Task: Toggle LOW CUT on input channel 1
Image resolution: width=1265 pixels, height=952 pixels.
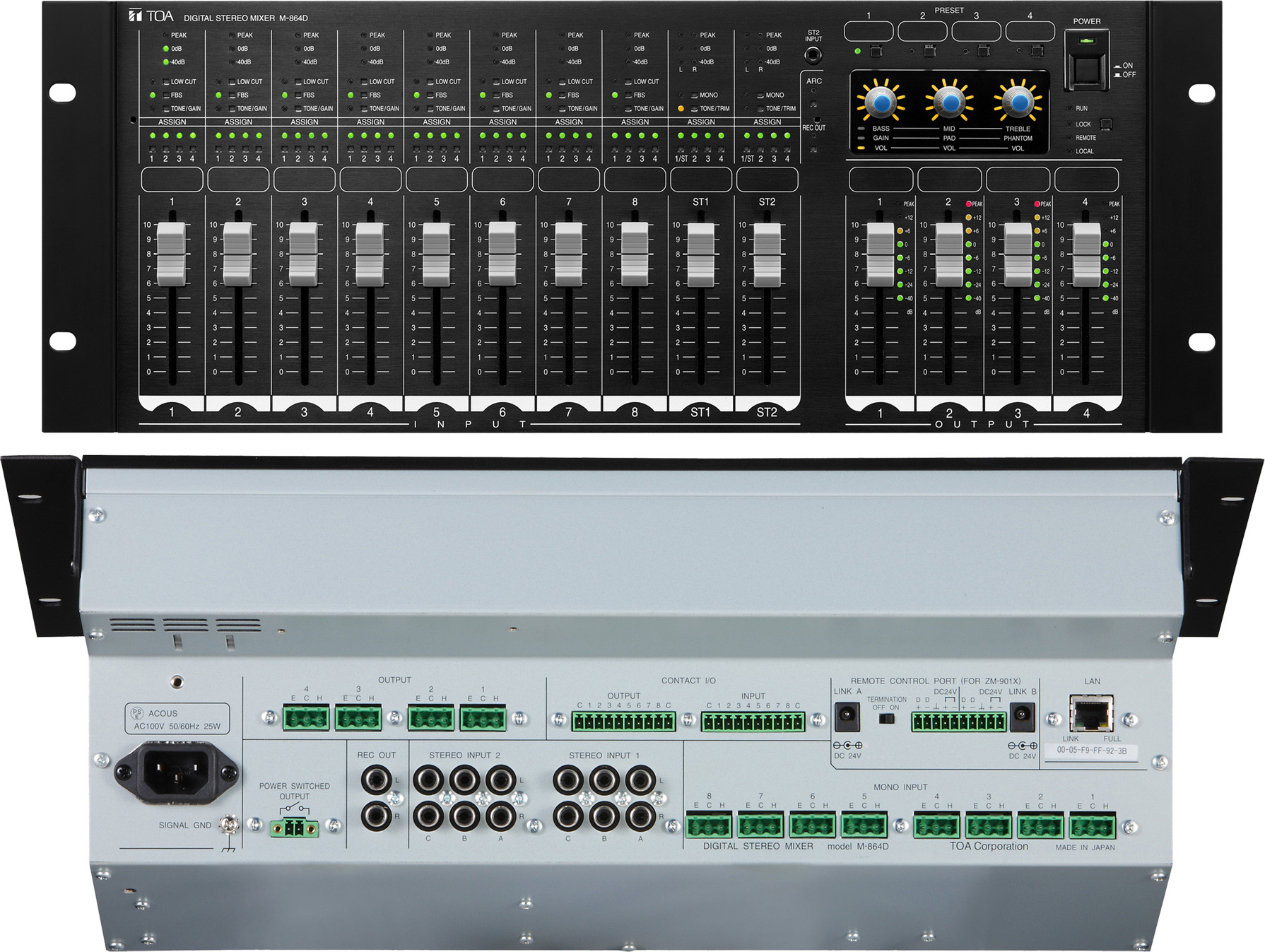Action: pyautogui.click(x=166, y=82)
